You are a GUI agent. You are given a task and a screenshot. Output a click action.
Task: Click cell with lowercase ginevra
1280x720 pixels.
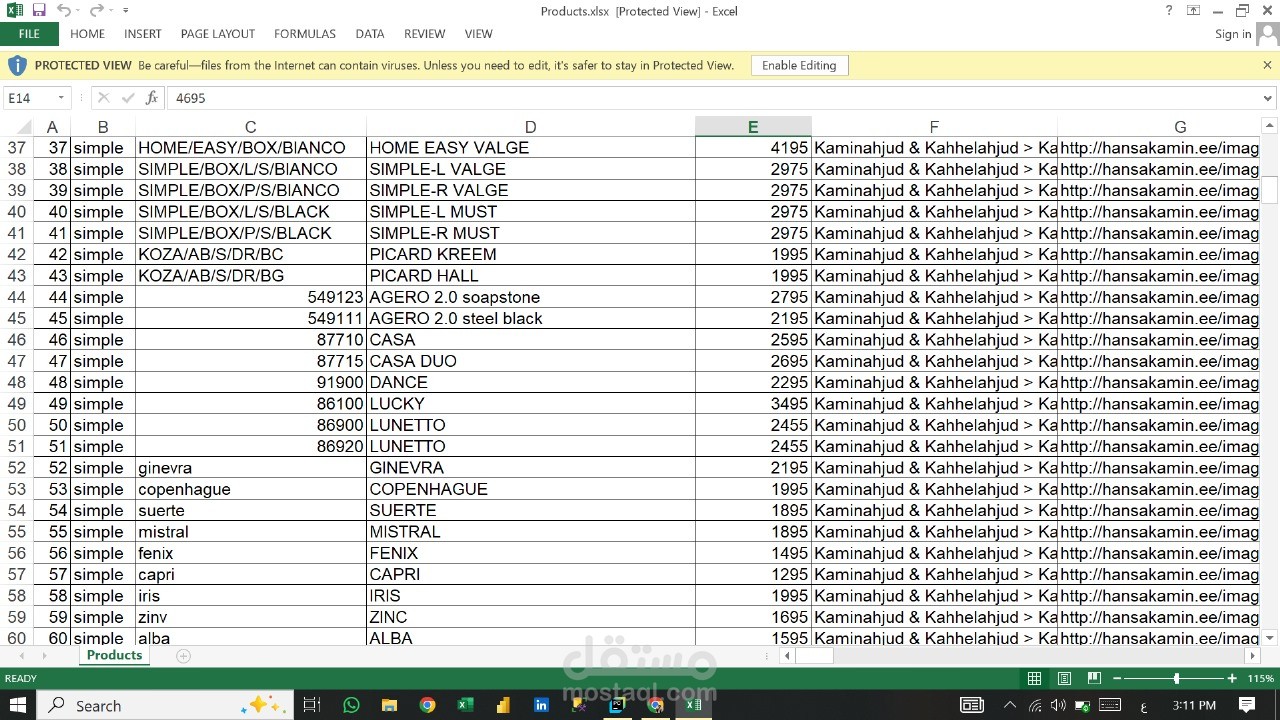coord(251,468)
